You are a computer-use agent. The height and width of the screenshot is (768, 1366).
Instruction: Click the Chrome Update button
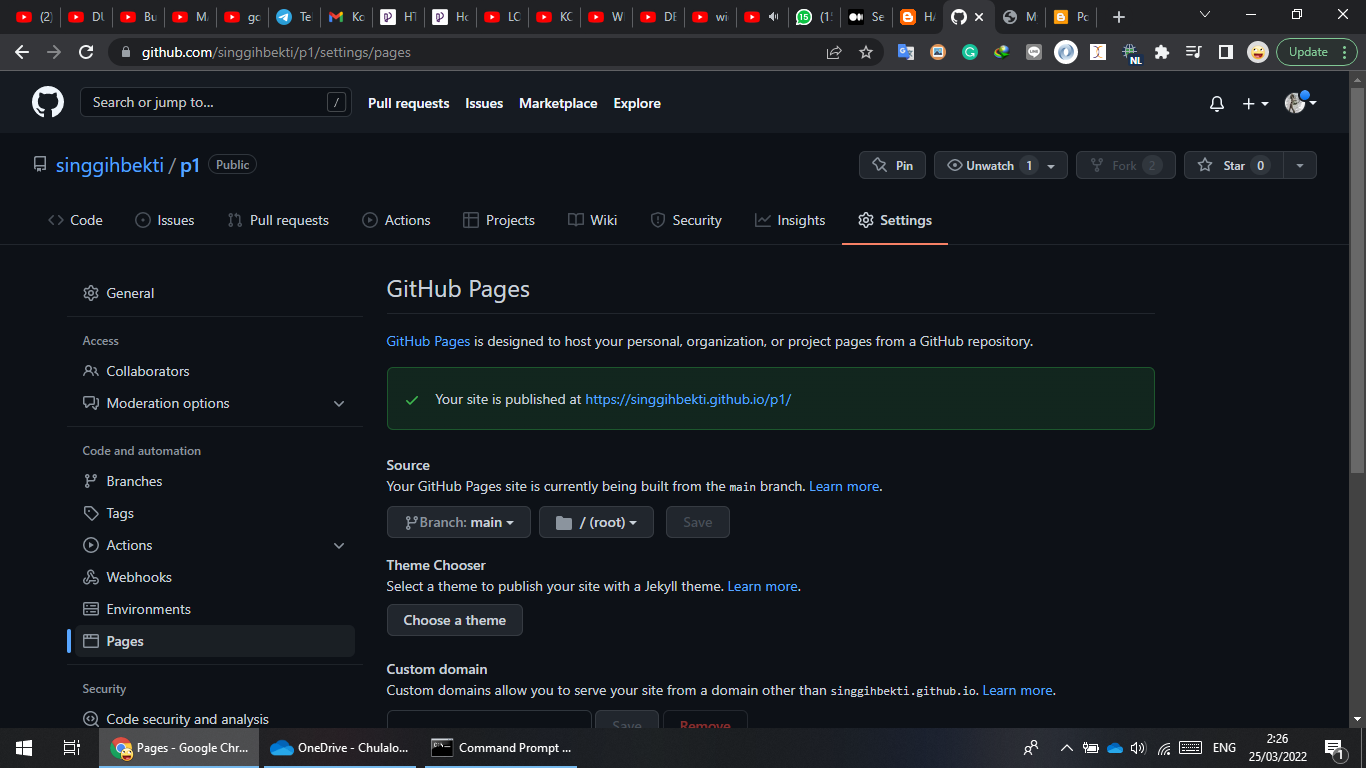tap(1316, 52)
